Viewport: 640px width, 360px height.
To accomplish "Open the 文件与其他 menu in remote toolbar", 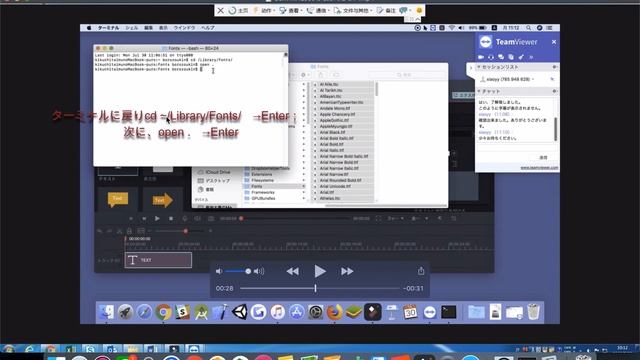I will [353, 11].
